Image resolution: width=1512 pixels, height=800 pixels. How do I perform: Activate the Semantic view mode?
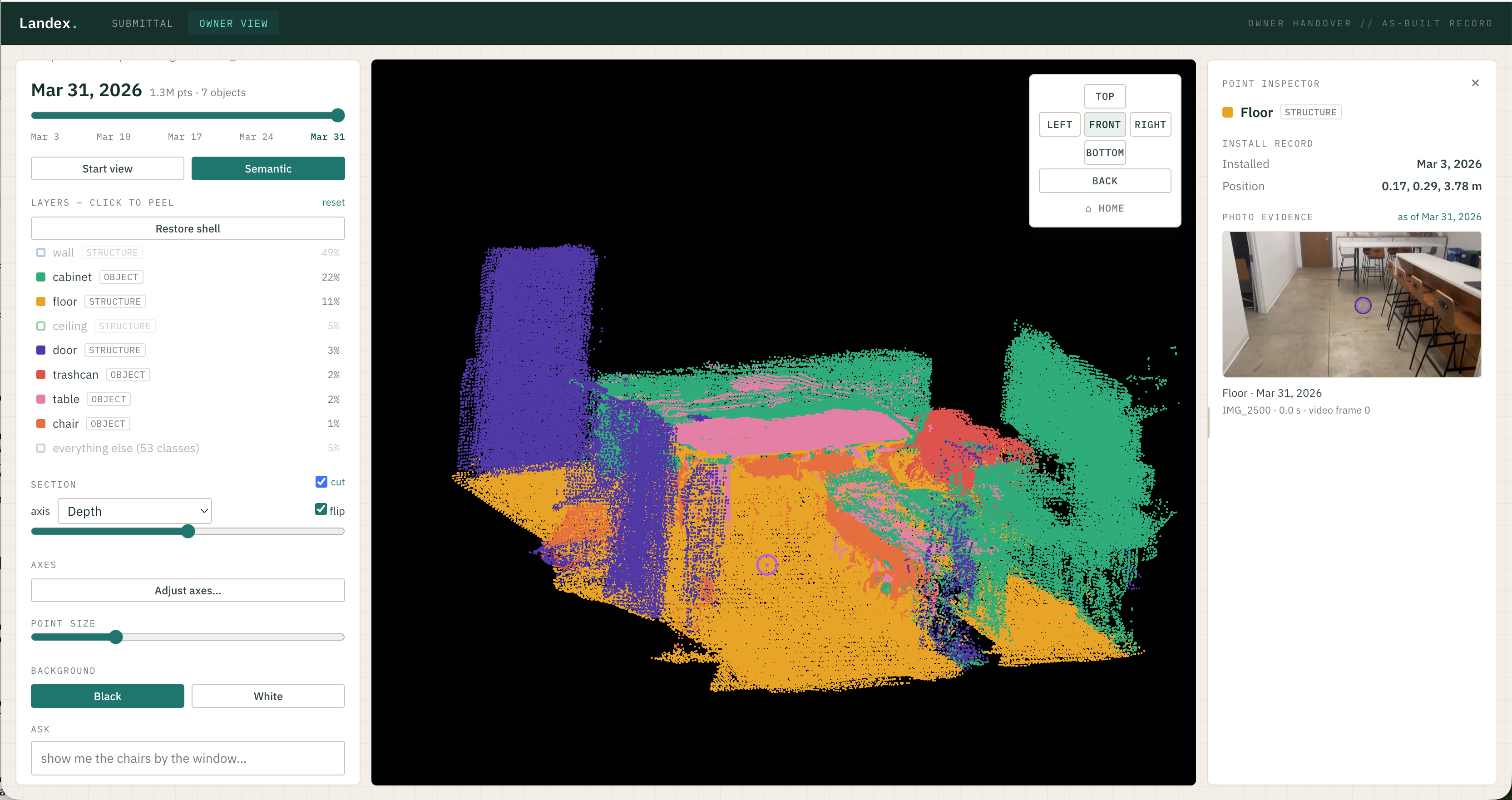pos(267,168)
